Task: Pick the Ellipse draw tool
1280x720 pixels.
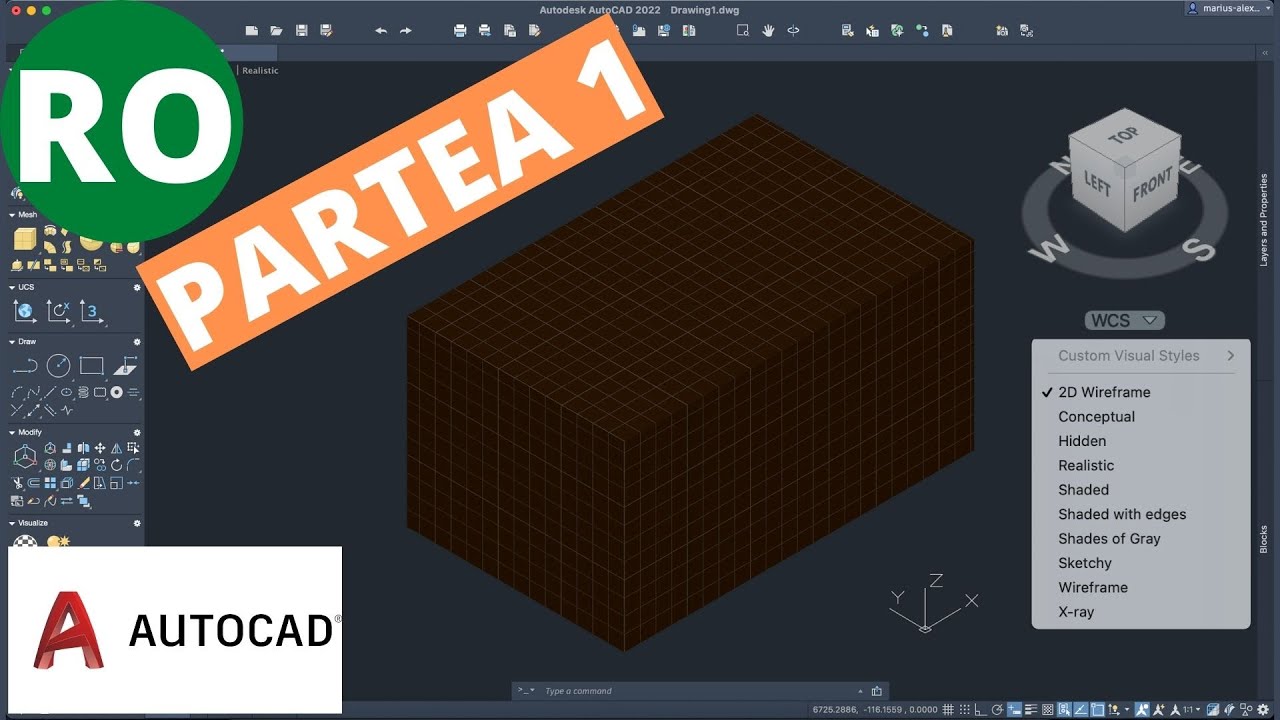Action: click(x=66, y=391)
